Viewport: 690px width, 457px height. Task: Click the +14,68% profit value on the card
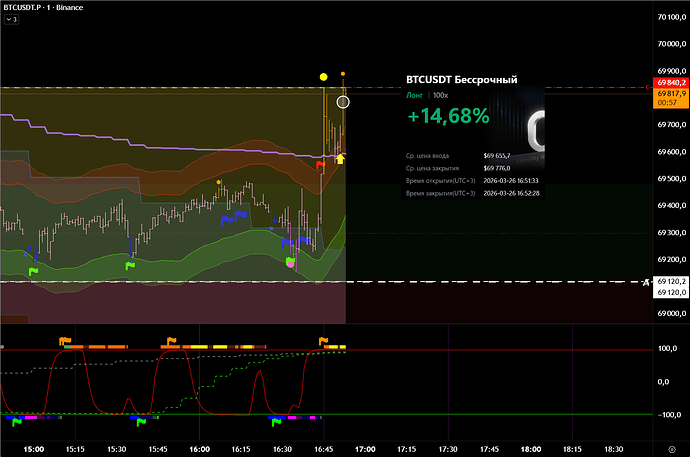coord(448,117)
